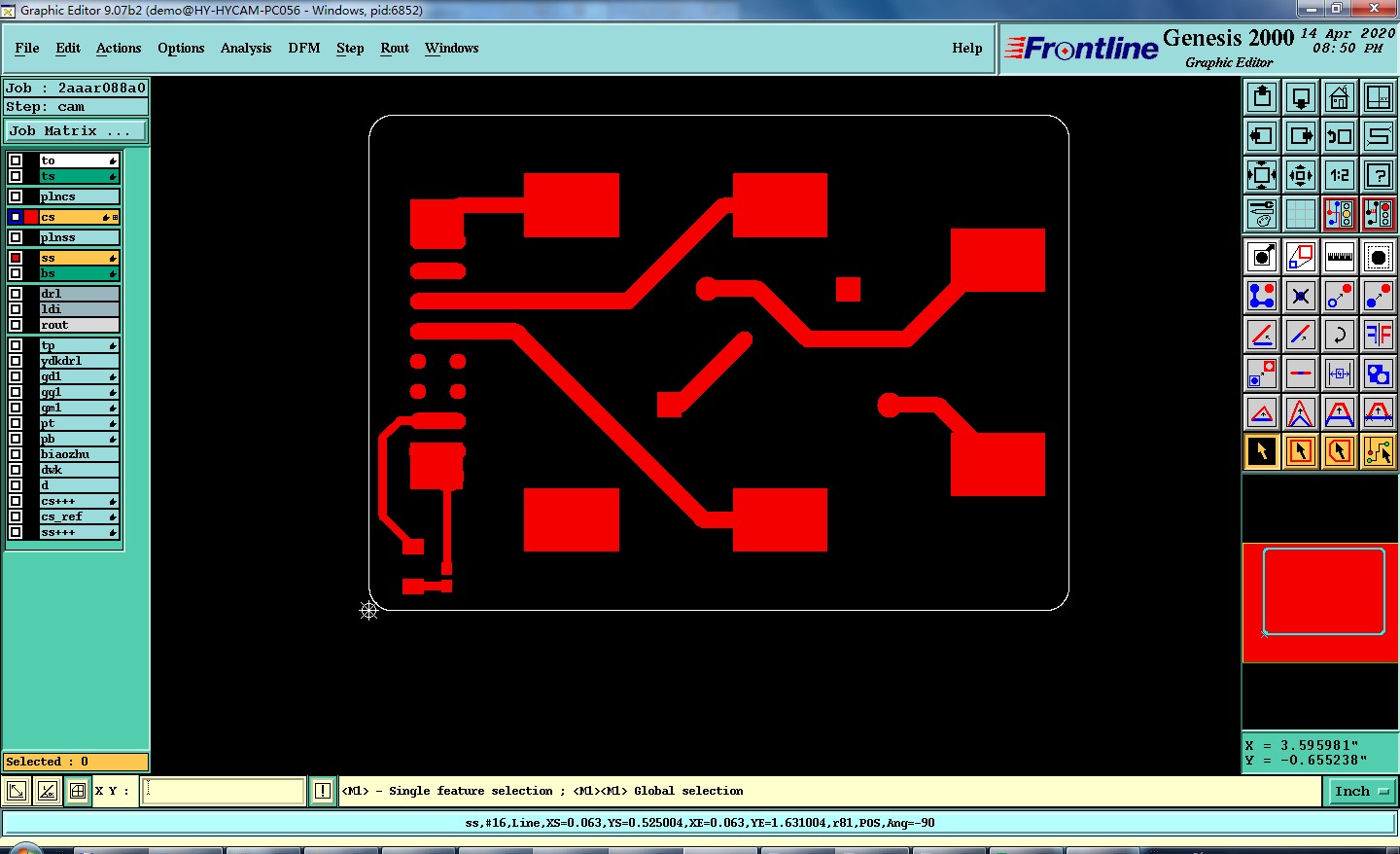The height and width of the screenshot is (854, 1400).
Task: Select the net selection tool
Action: [x=1379, y=451]
